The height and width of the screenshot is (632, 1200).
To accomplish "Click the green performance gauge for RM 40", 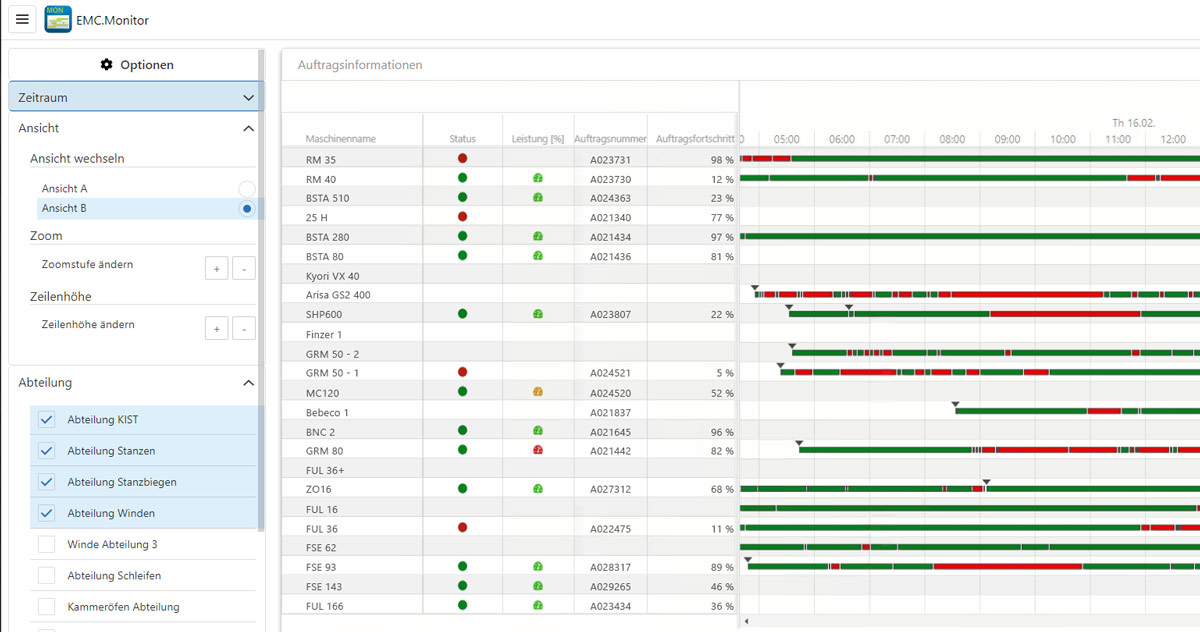I will (538, 178).
